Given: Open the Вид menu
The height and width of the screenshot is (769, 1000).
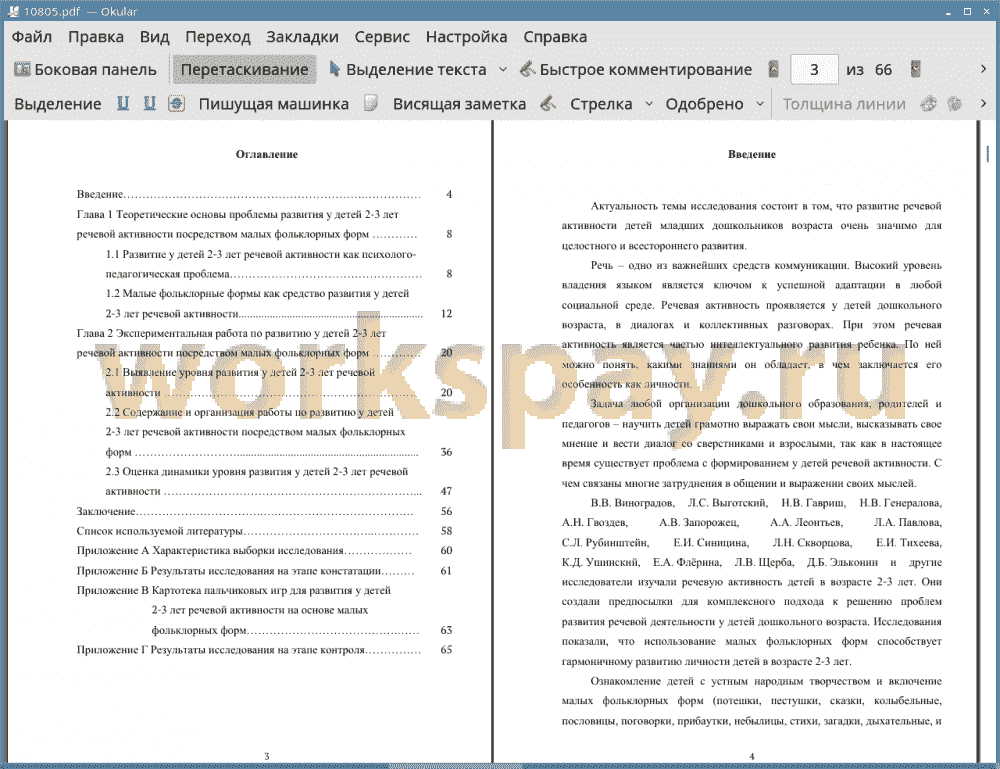Looking at the screenshot, I should [x=154, y=37].
